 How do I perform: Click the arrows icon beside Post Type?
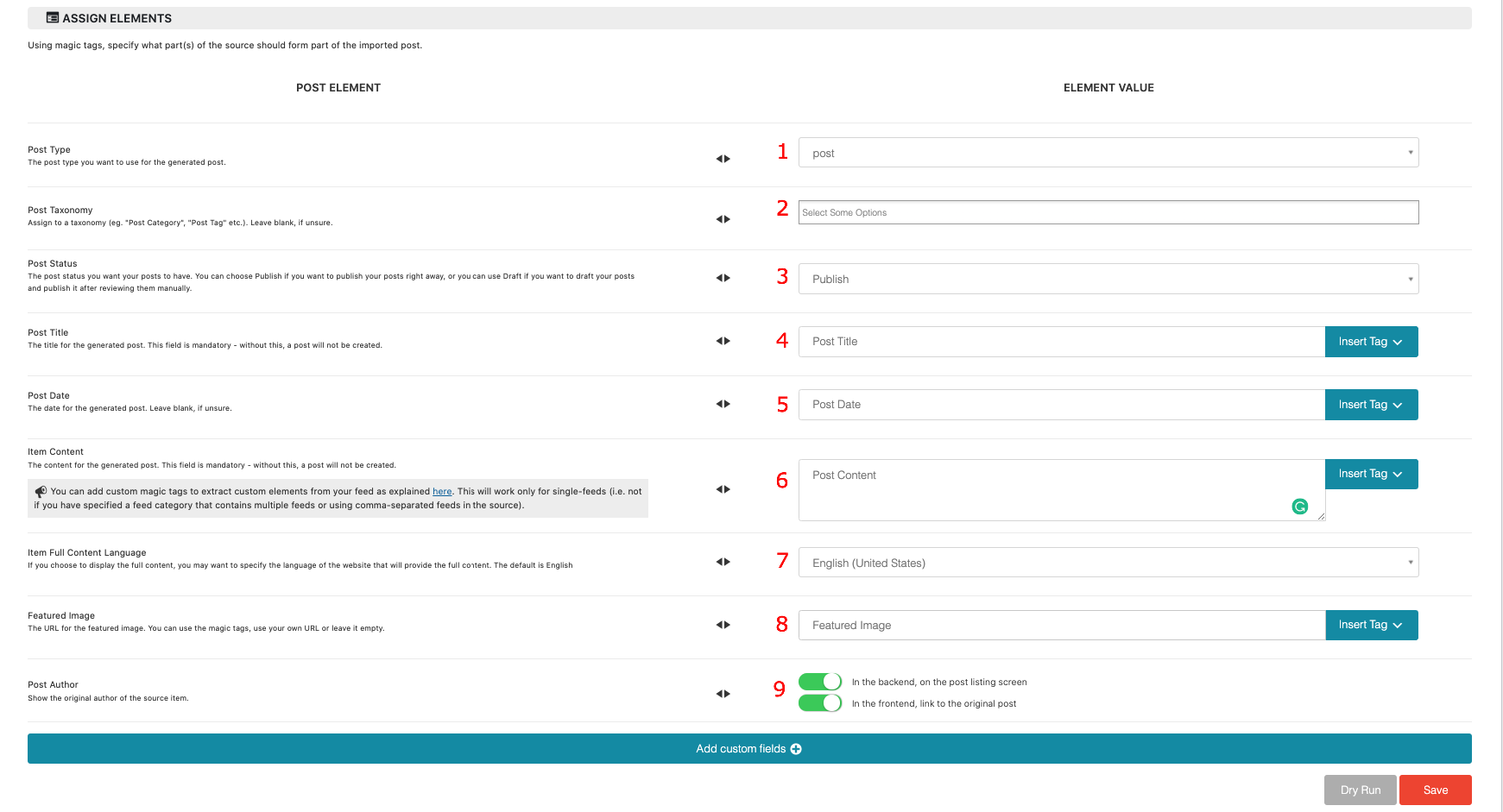click(723, 158)
